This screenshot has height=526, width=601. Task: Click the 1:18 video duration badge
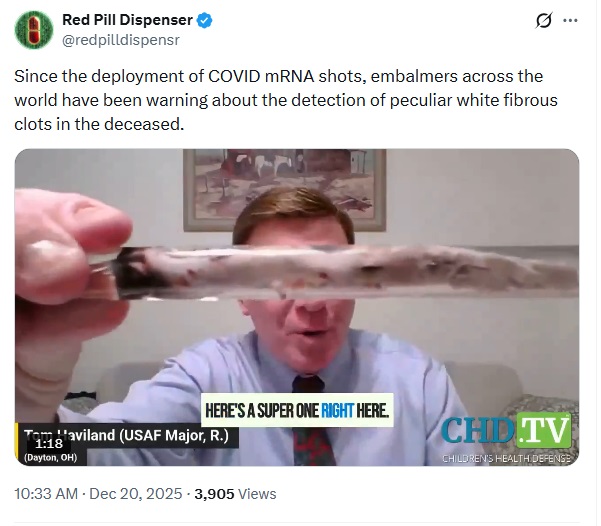coord(49,444)
